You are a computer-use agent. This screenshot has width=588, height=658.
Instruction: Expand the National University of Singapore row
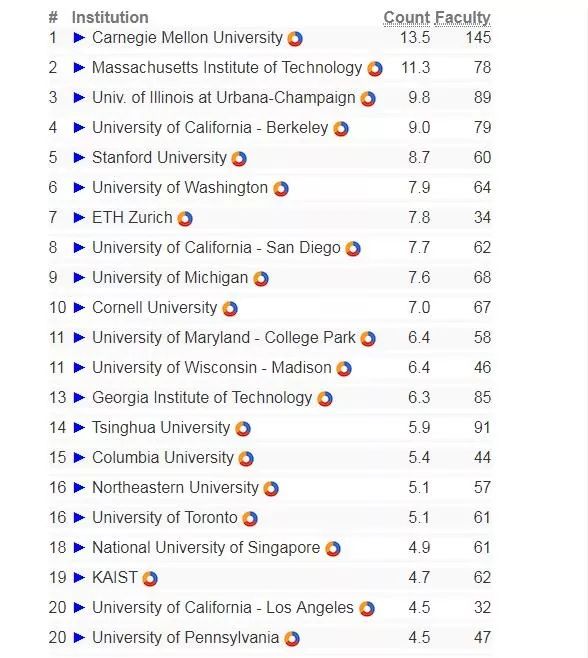pyautogui.click(x=79, y=548)
